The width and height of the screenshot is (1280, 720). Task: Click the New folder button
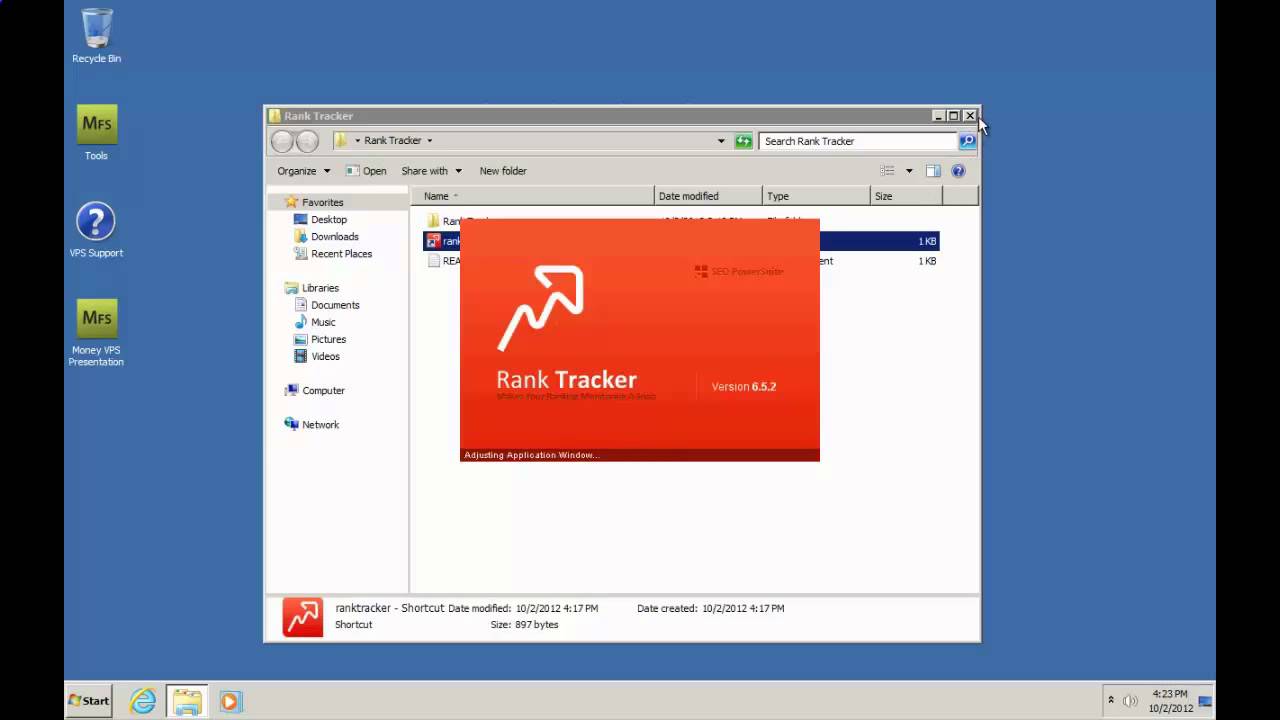click(x=503, y=171)
